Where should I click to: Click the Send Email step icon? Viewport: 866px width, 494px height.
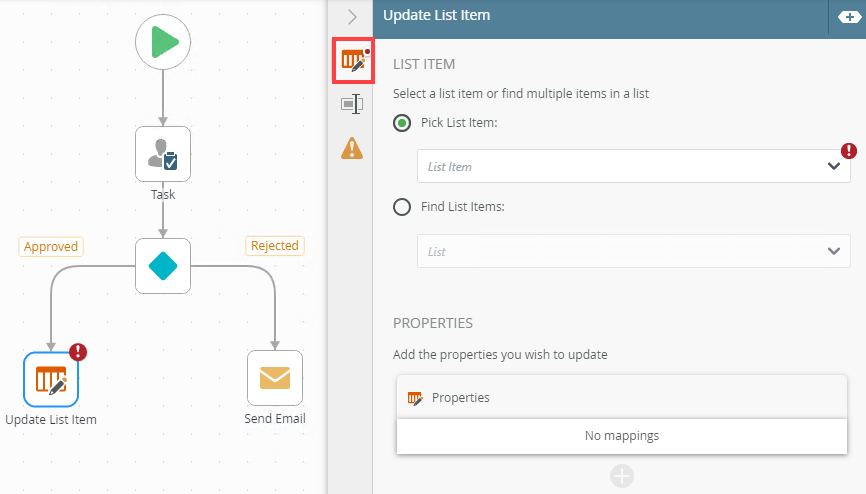pyautogui.click(x=275, y=377)
